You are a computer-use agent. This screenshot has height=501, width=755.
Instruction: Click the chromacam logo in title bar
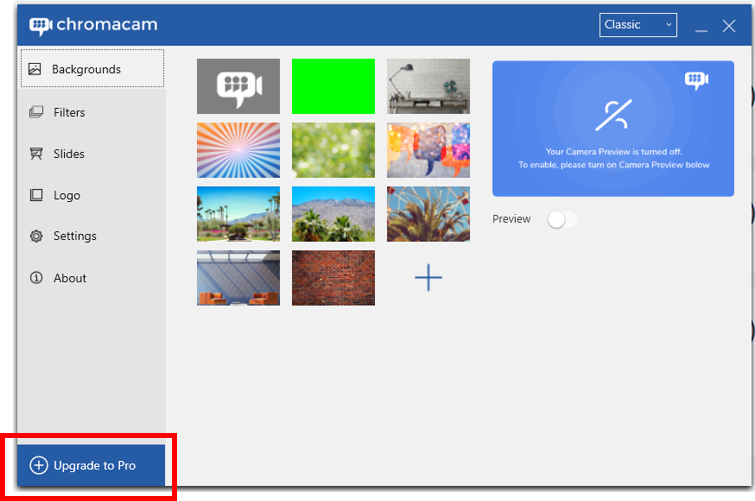pyautogui.click(x=93, y=25)
